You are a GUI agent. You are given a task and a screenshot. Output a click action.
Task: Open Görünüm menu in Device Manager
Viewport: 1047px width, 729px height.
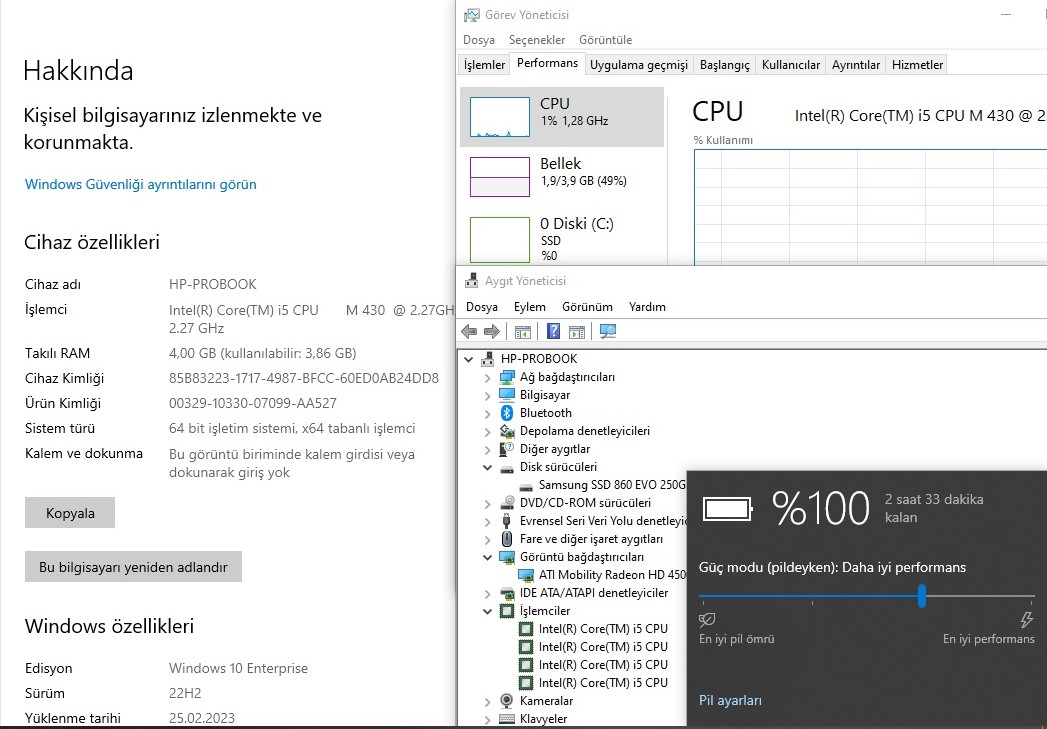(587, 307)
